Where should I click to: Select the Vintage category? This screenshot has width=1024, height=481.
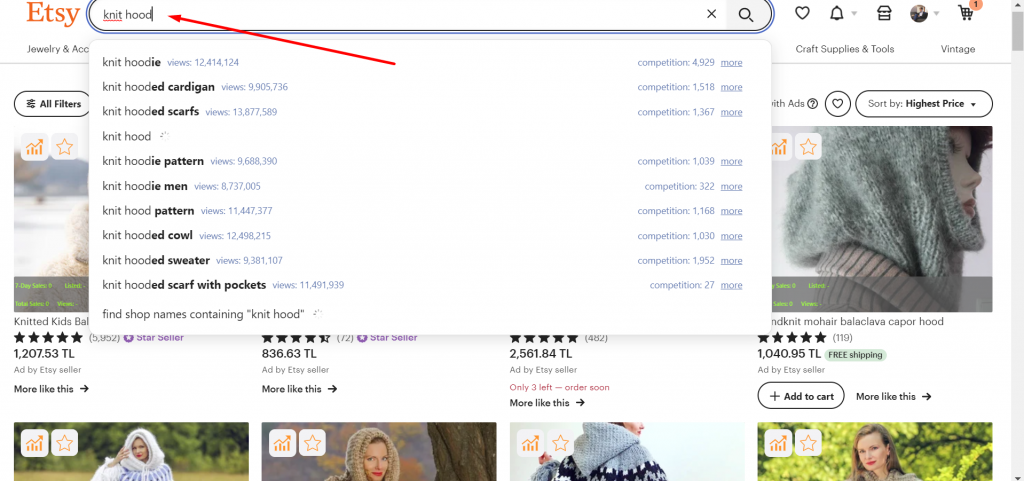point(958,49)
